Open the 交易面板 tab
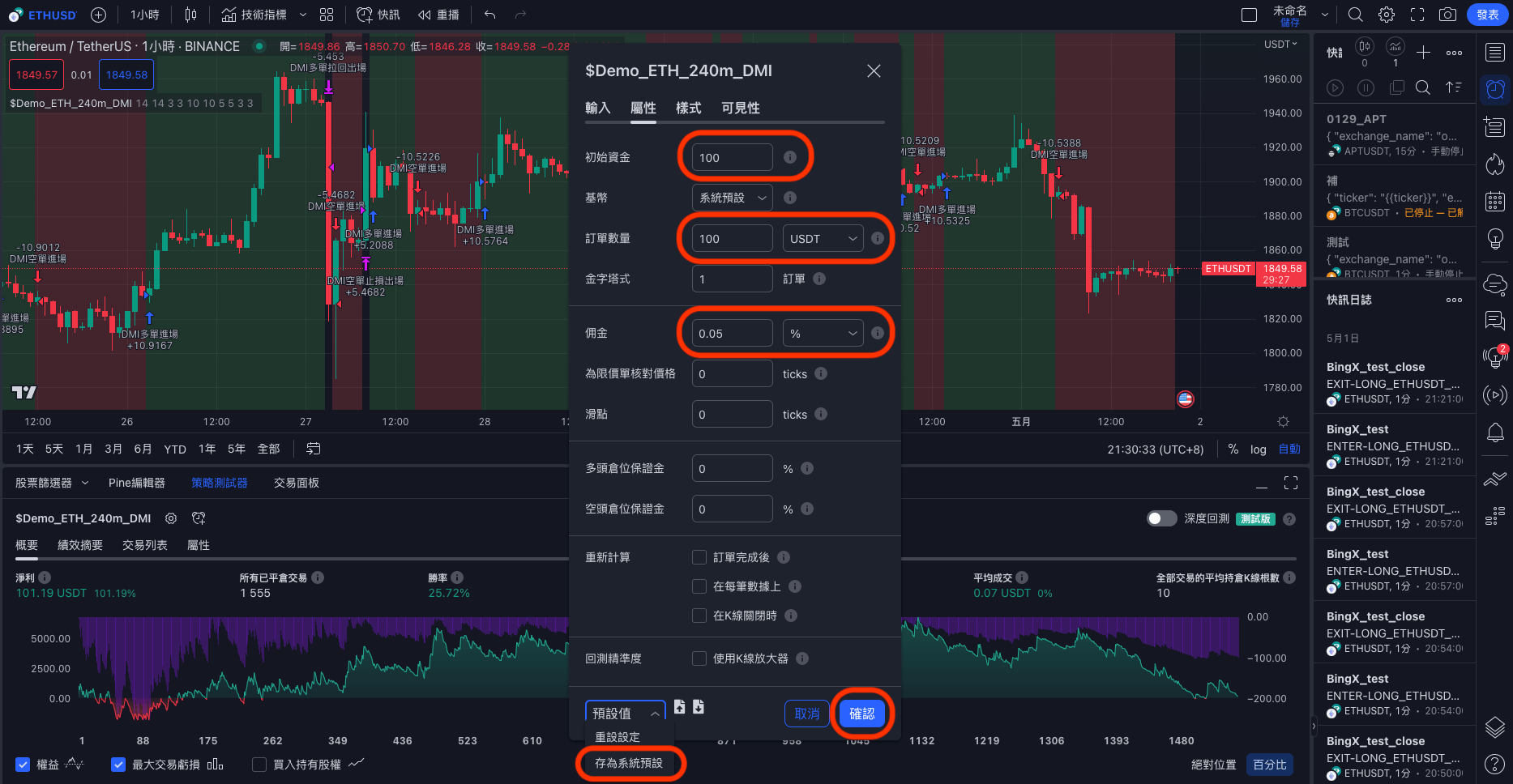 [x=297, y=483]
